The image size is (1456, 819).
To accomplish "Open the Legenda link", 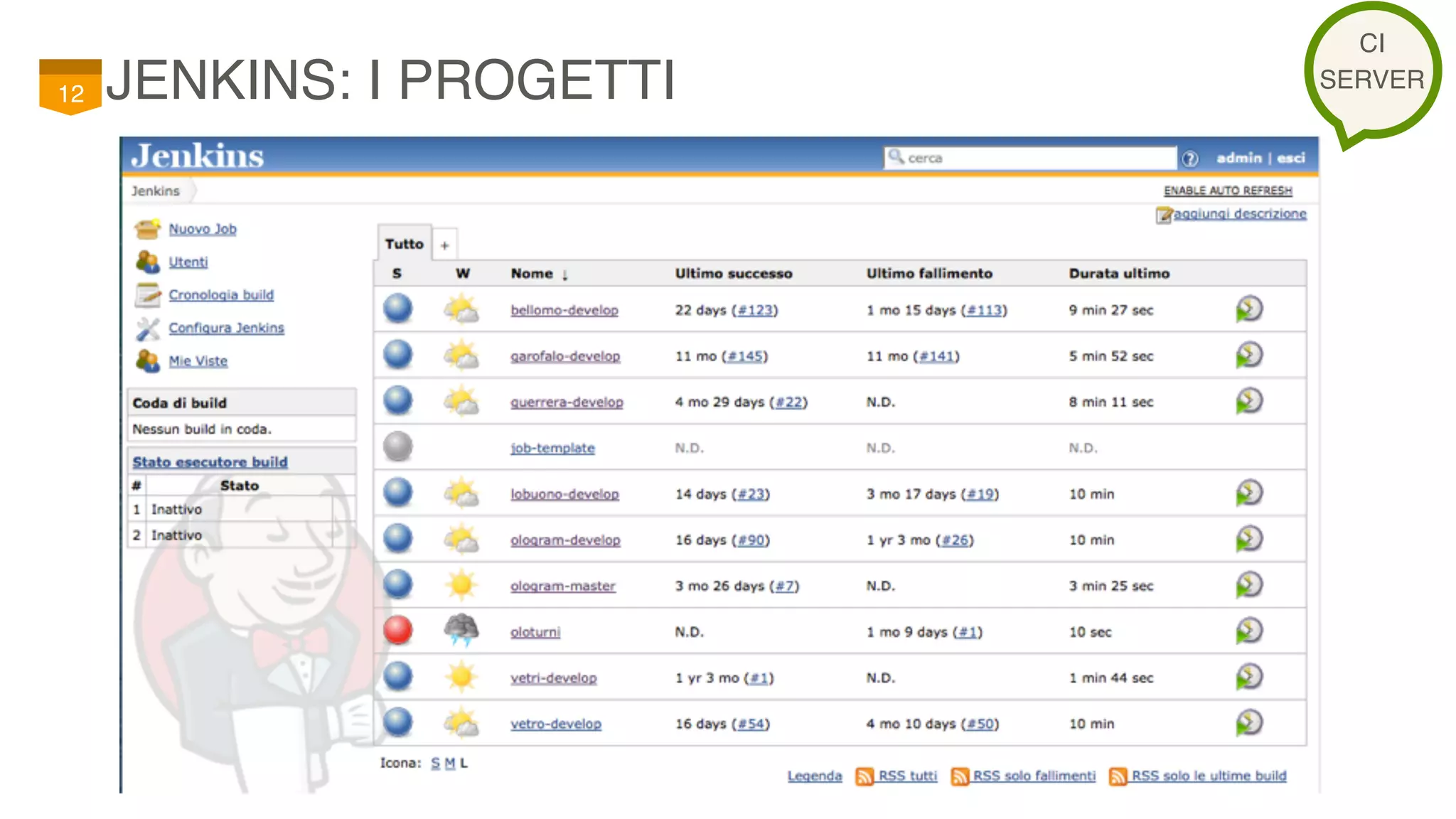I will click(x=815, y=776).
